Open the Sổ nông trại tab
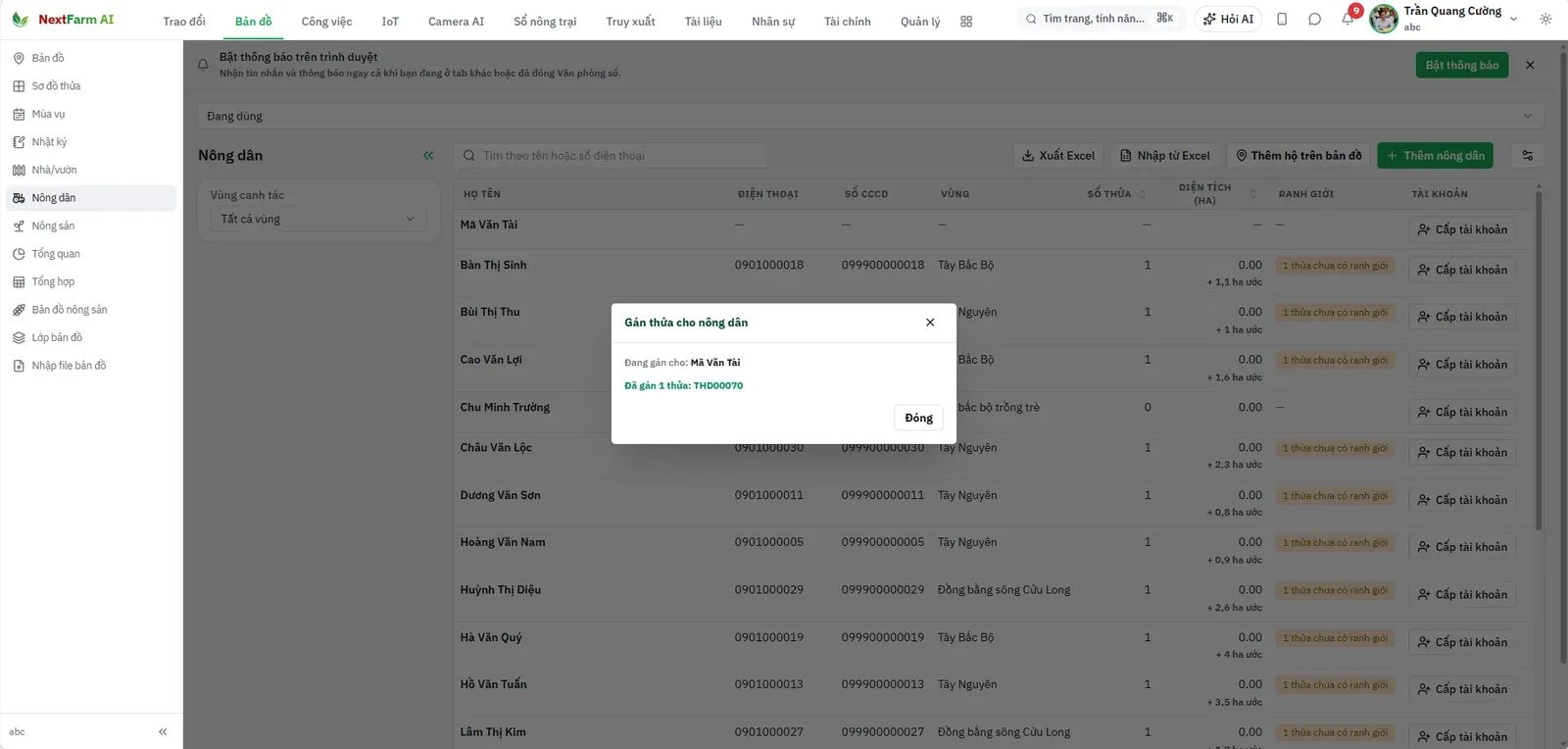This screenshot has height=749, width=1568. 545,22
